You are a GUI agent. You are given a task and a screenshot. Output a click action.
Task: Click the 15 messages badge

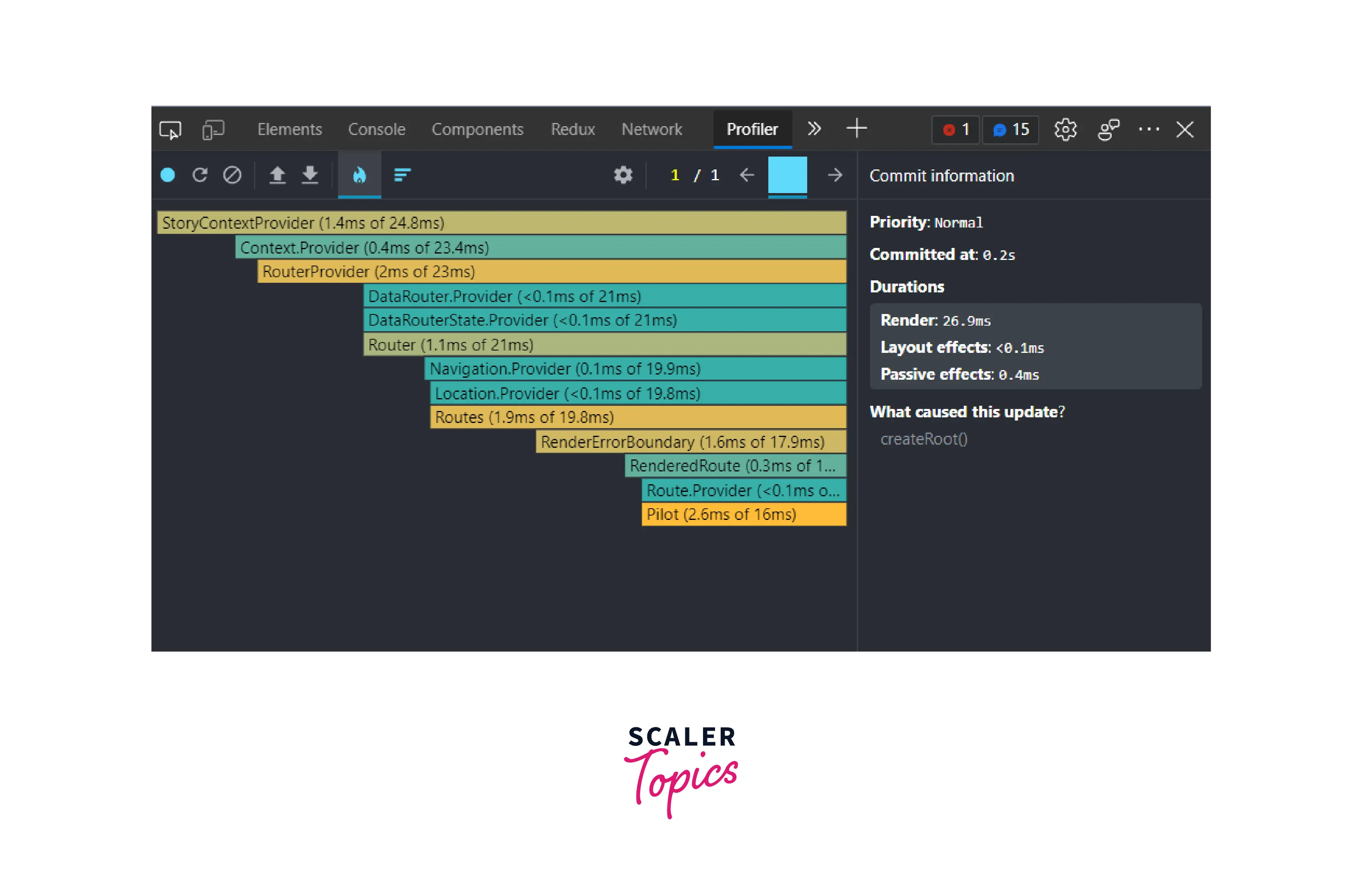coord(1011,130)
